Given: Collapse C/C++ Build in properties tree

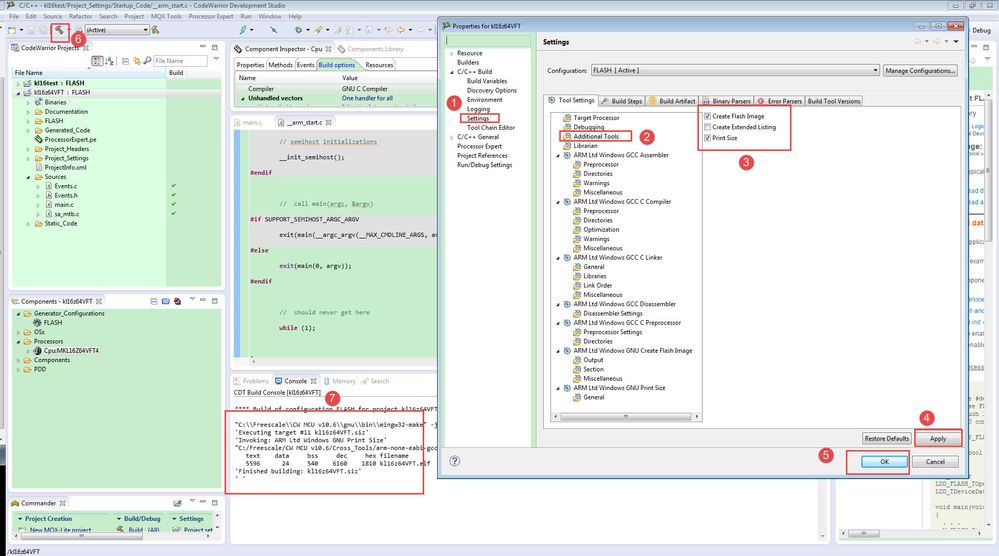Looking at the screenshot, I should 452,72.
